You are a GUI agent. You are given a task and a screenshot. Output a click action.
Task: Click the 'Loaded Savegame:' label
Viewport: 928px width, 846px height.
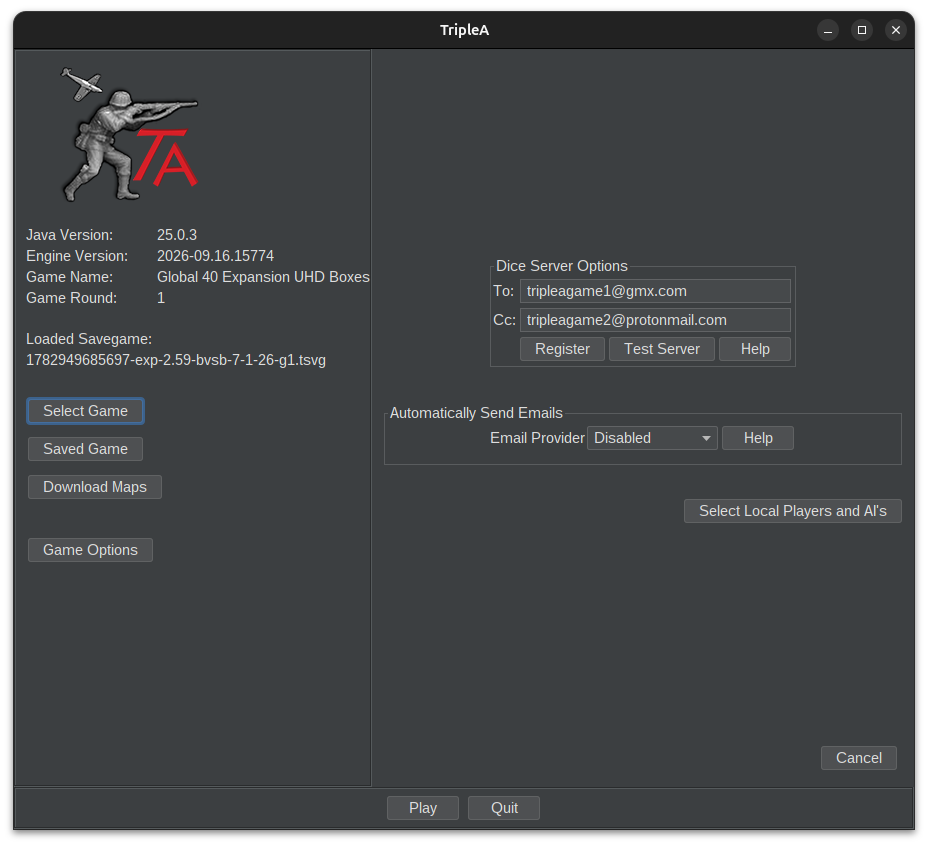[89, 339]
